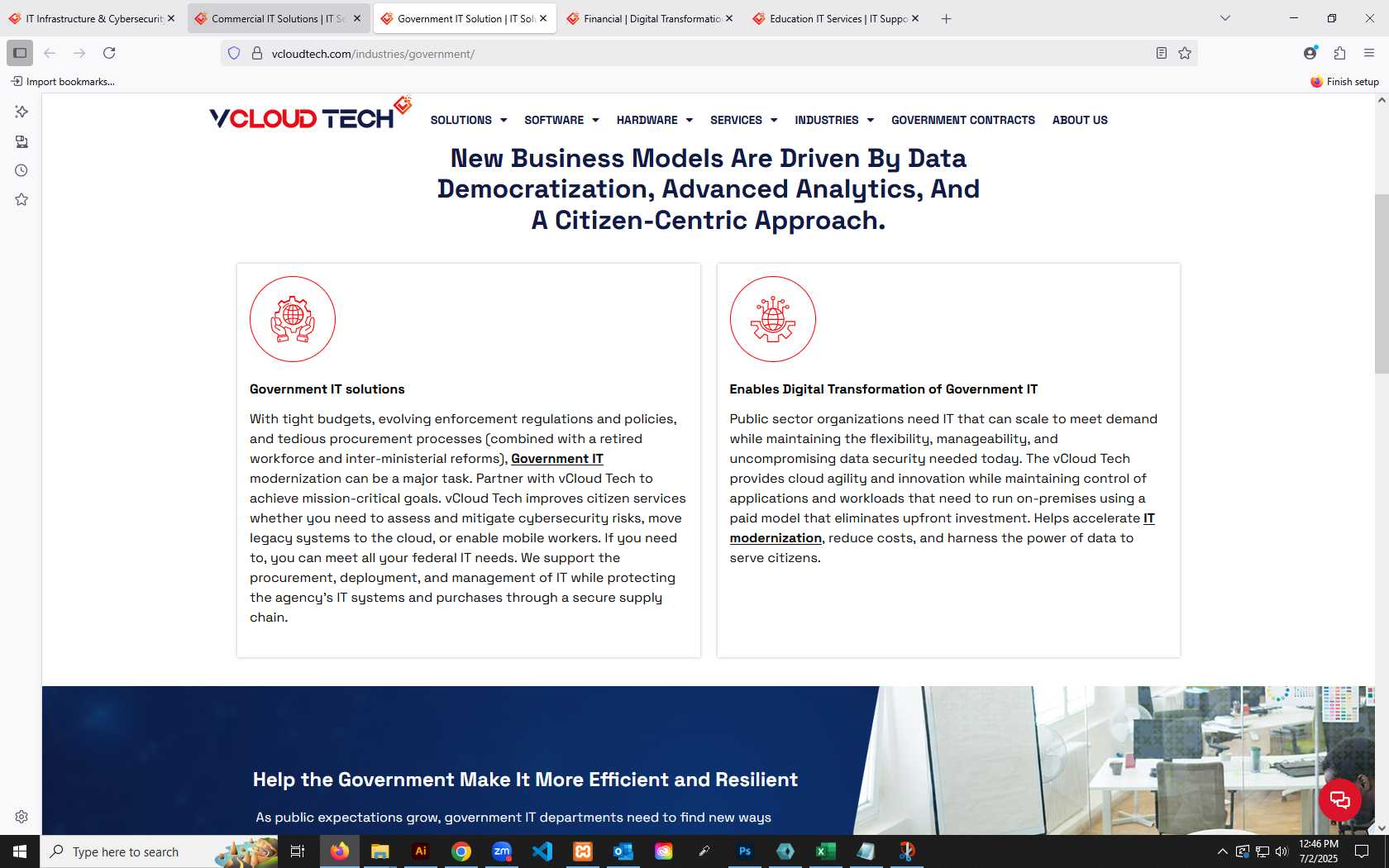
Task: Open Zoom from taskbar
Action: pyautogui.click(x=502, y=851)
